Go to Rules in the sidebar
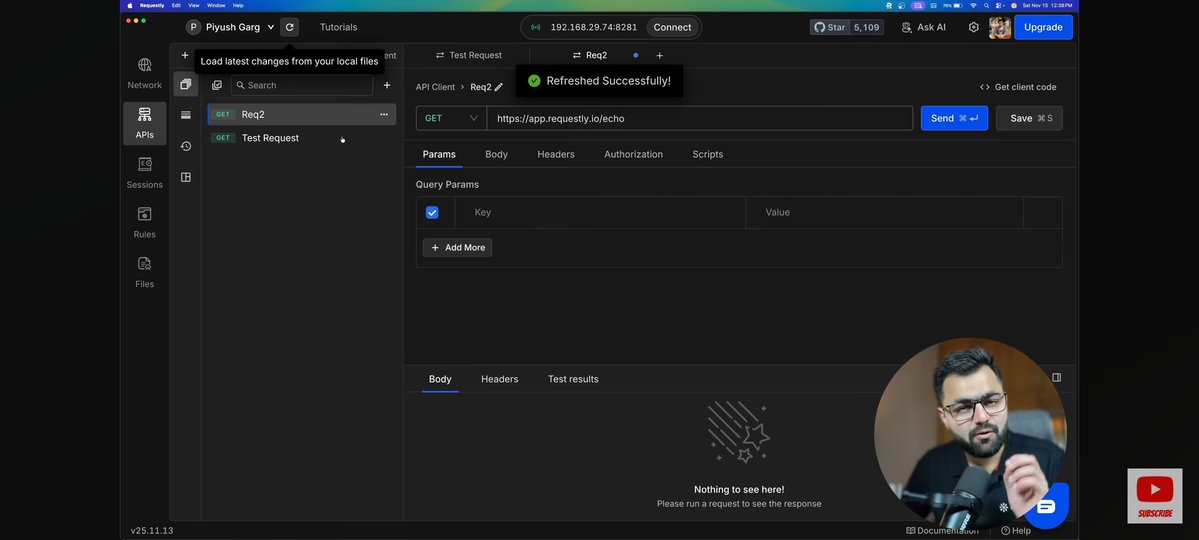Screen dimensions: 1199x540 point(145,223)
